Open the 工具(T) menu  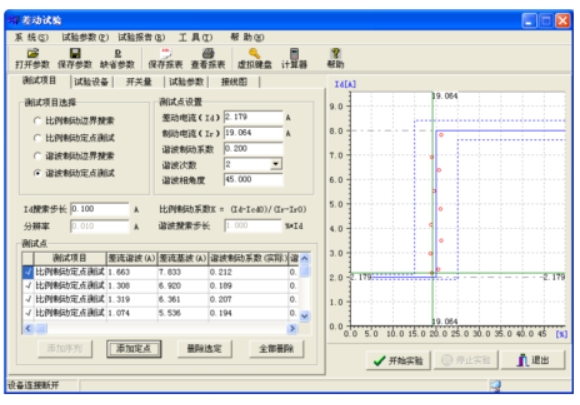coord(195,37)
